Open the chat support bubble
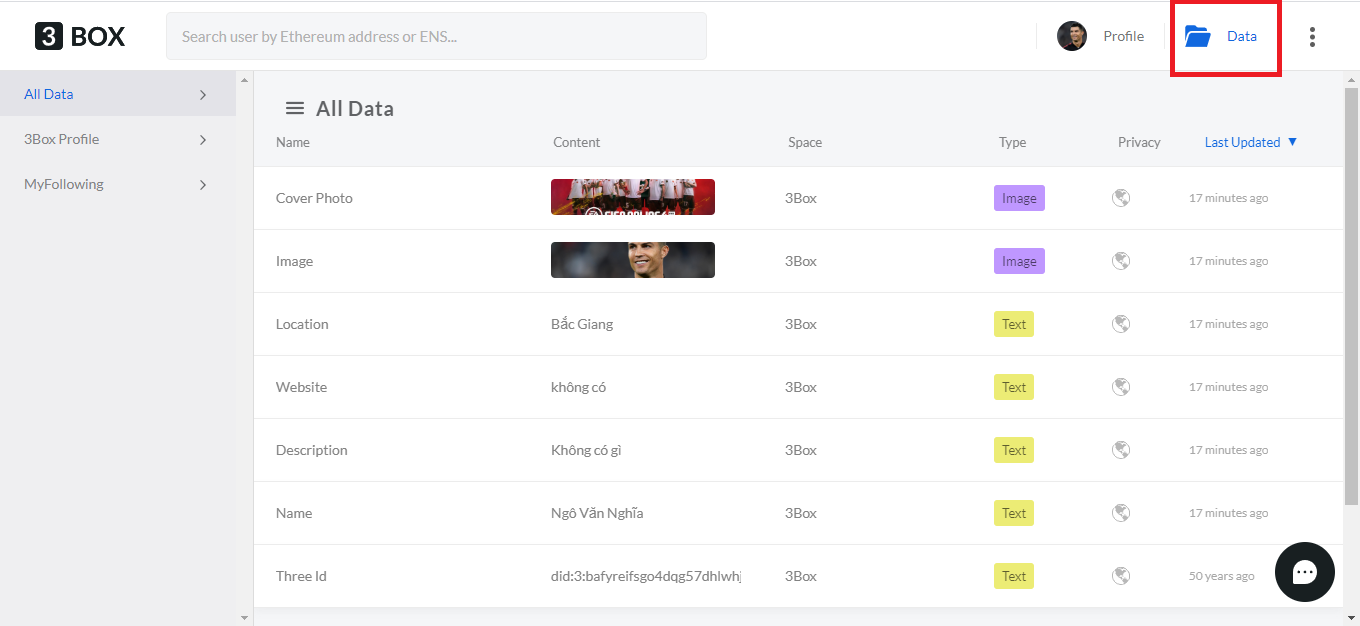 (x=1304, y=572)
